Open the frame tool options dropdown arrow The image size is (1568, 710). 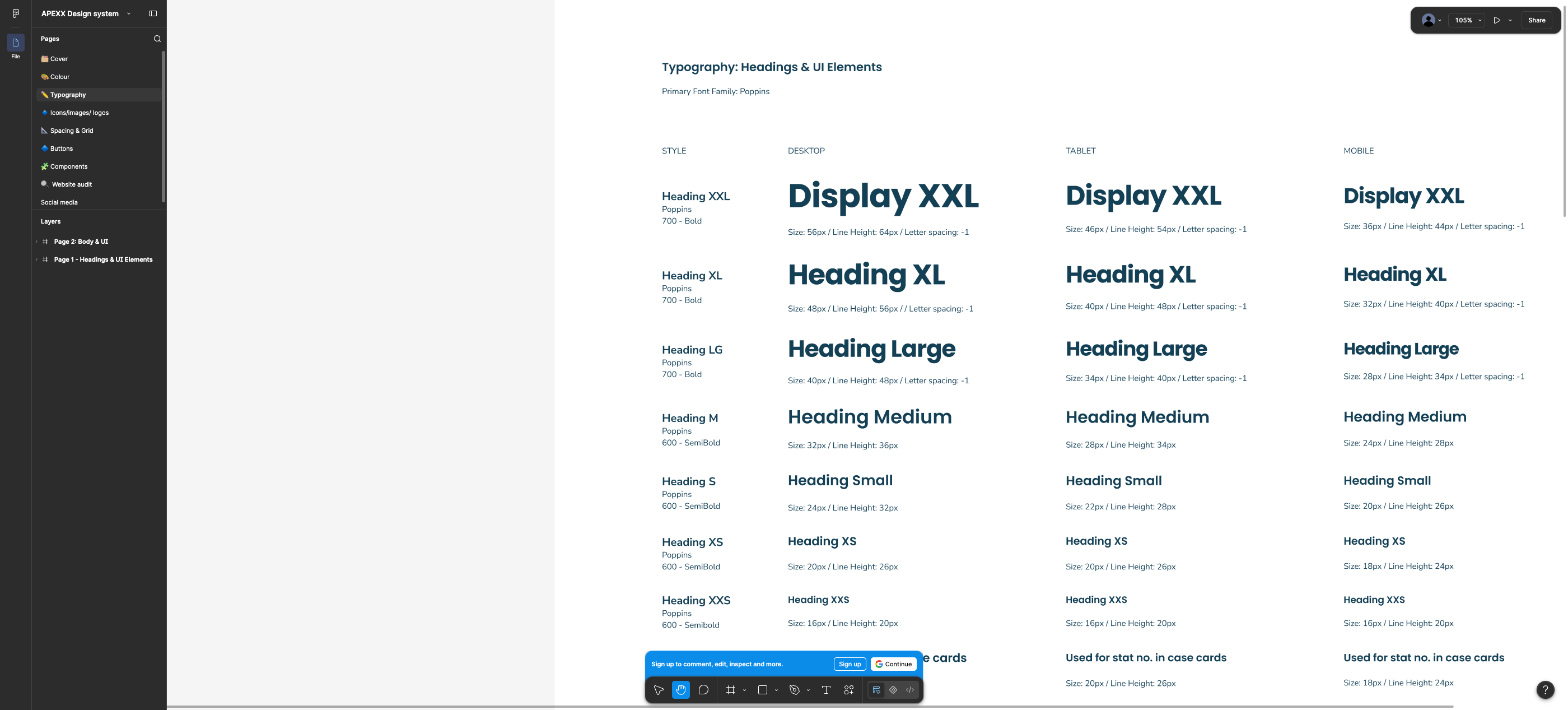[744, 690]
